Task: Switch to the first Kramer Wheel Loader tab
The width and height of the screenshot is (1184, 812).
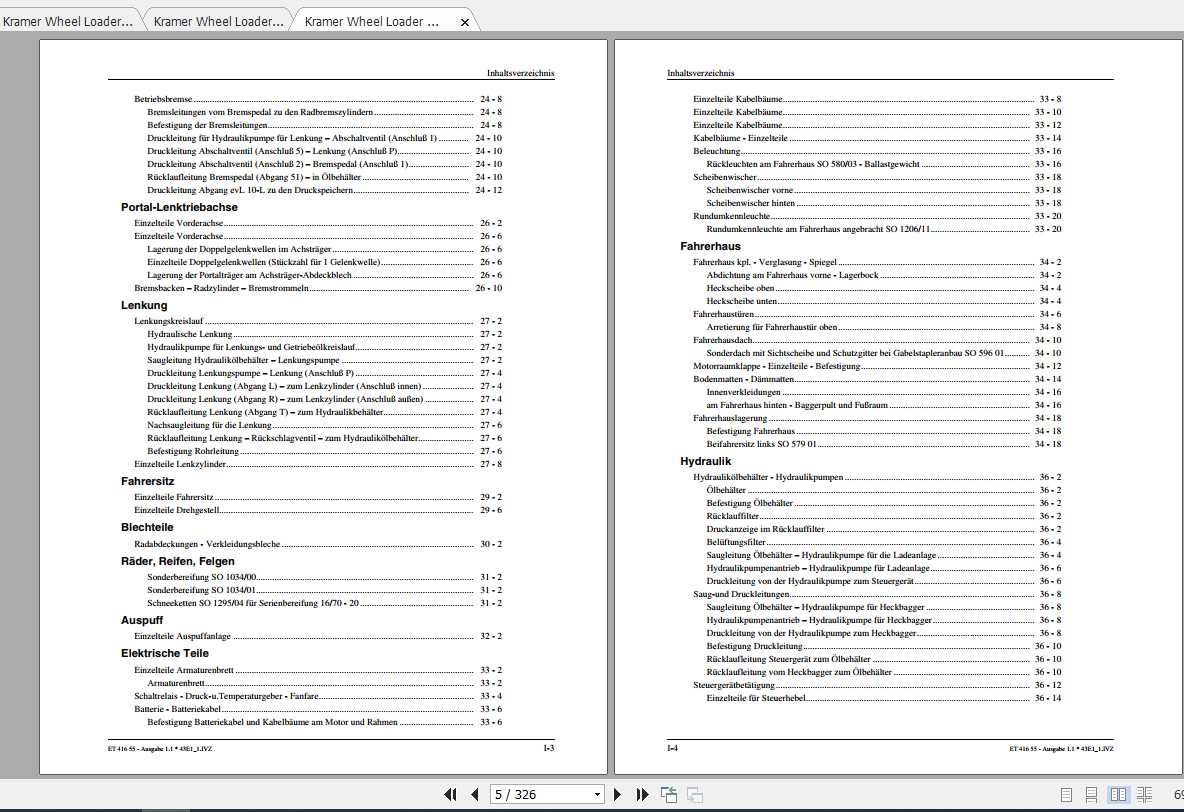Action: [x=68, y=22]
